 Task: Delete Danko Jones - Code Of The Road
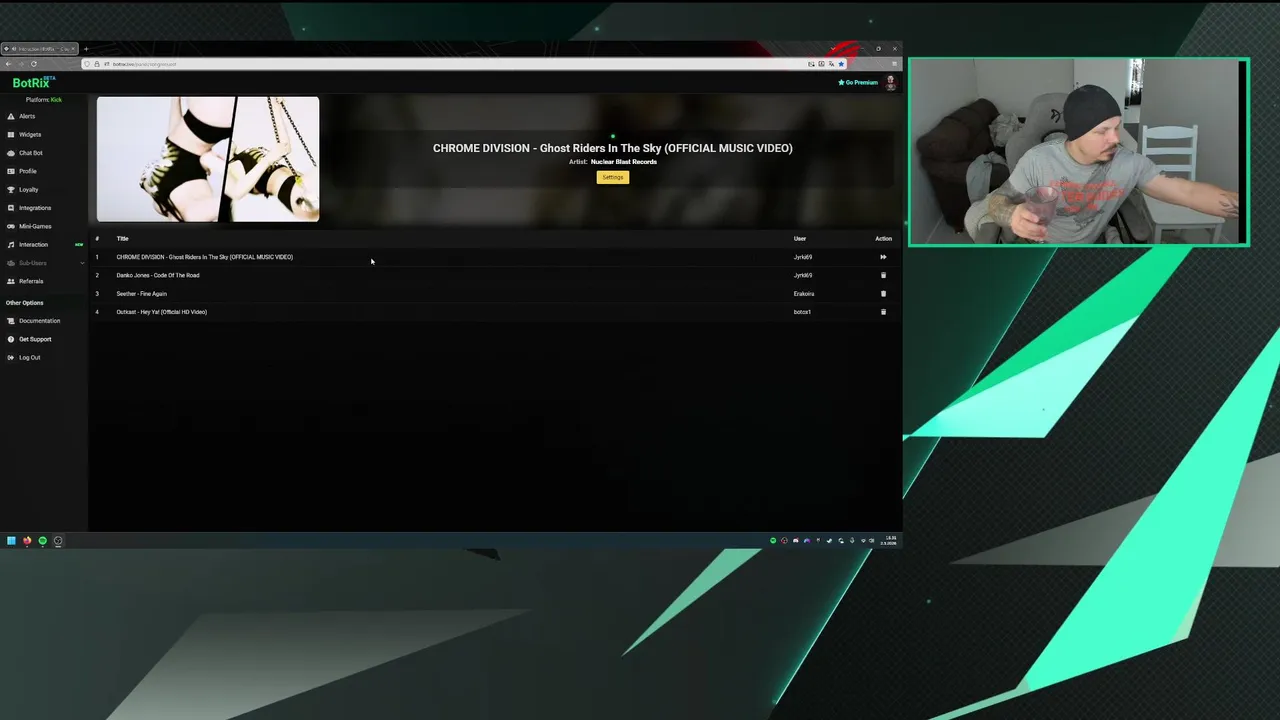[x=883, y=275]
